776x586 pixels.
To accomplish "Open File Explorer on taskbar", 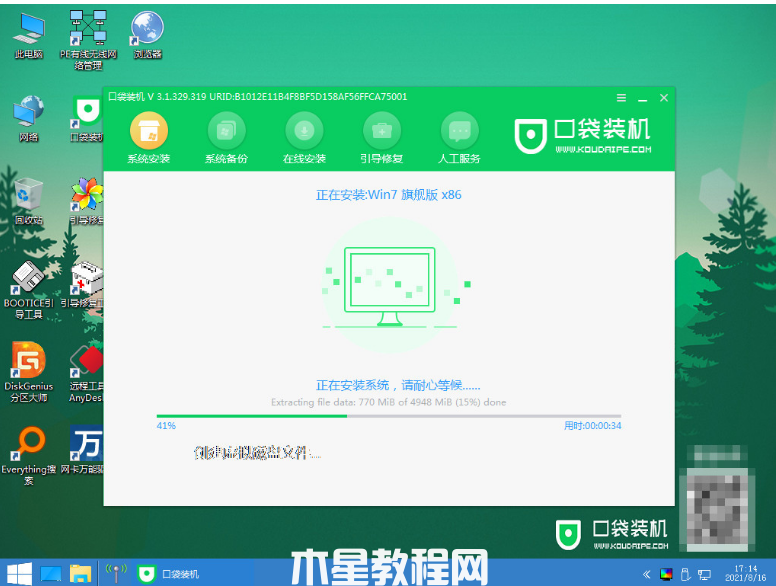I will point(80,574).
